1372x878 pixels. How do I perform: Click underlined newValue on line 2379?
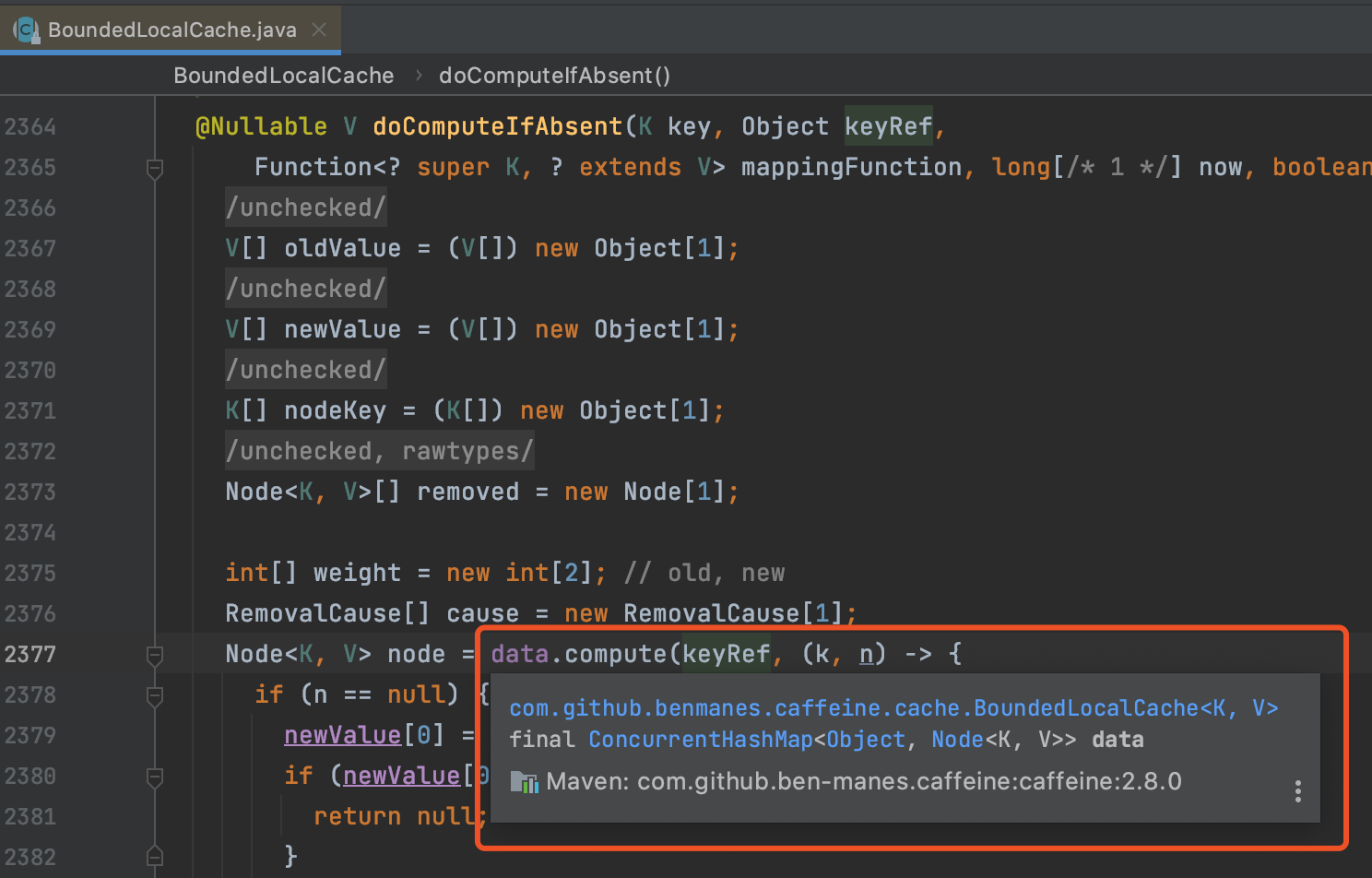click(x=343, y=735)
